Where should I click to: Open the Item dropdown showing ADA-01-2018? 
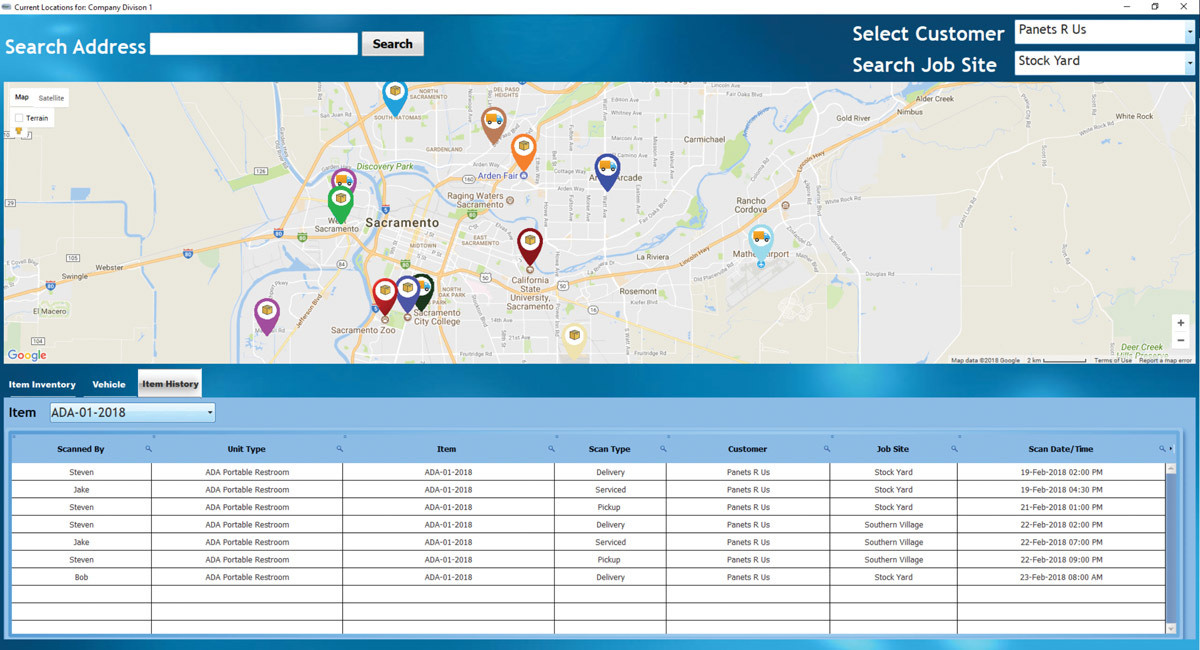coord(210,412)
